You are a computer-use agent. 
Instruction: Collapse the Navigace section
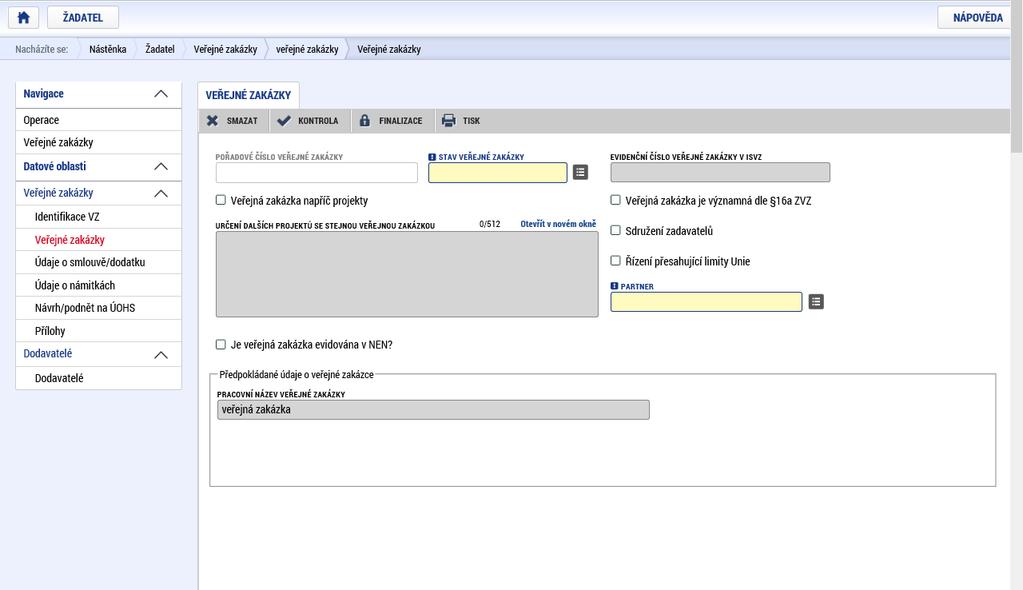point(160,94)
